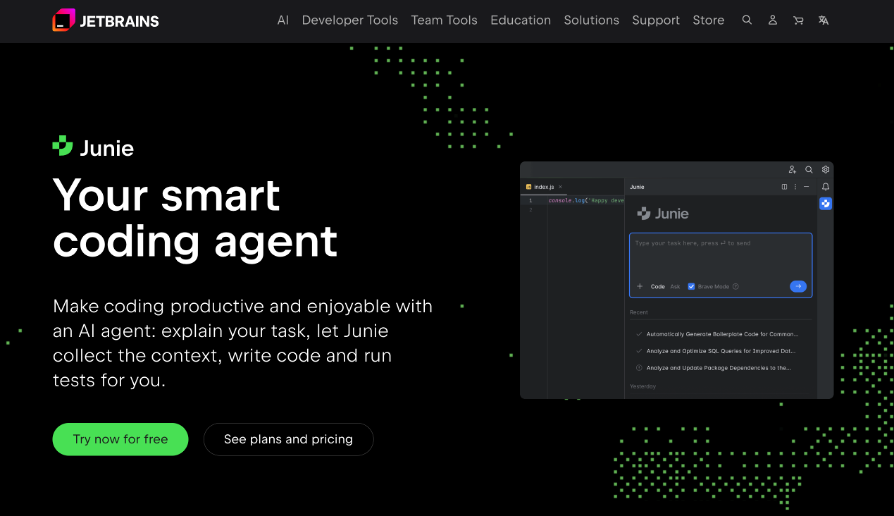Viewport: 894px width, 516px height.
Task: Open site search with the magnifier icon
Action: tap(746, 20)
